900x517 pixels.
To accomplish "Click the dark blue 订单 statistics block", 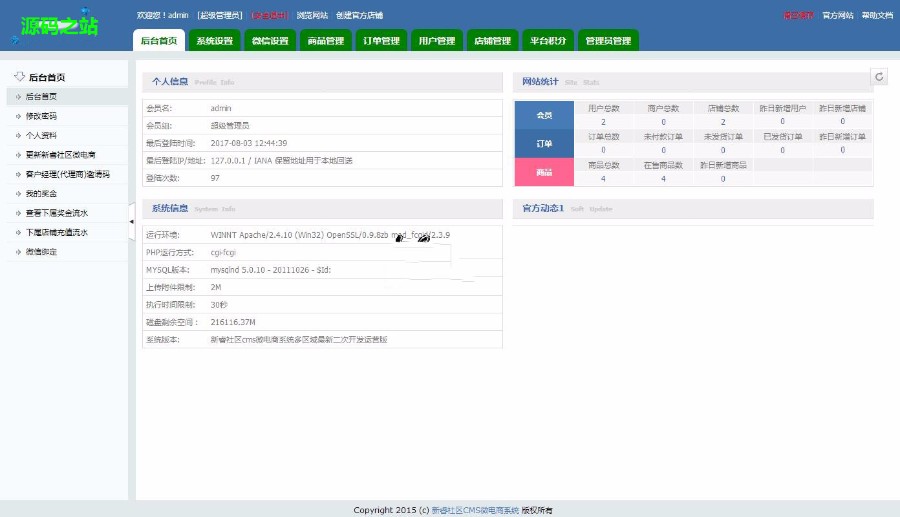I will (x=544, y=143).
